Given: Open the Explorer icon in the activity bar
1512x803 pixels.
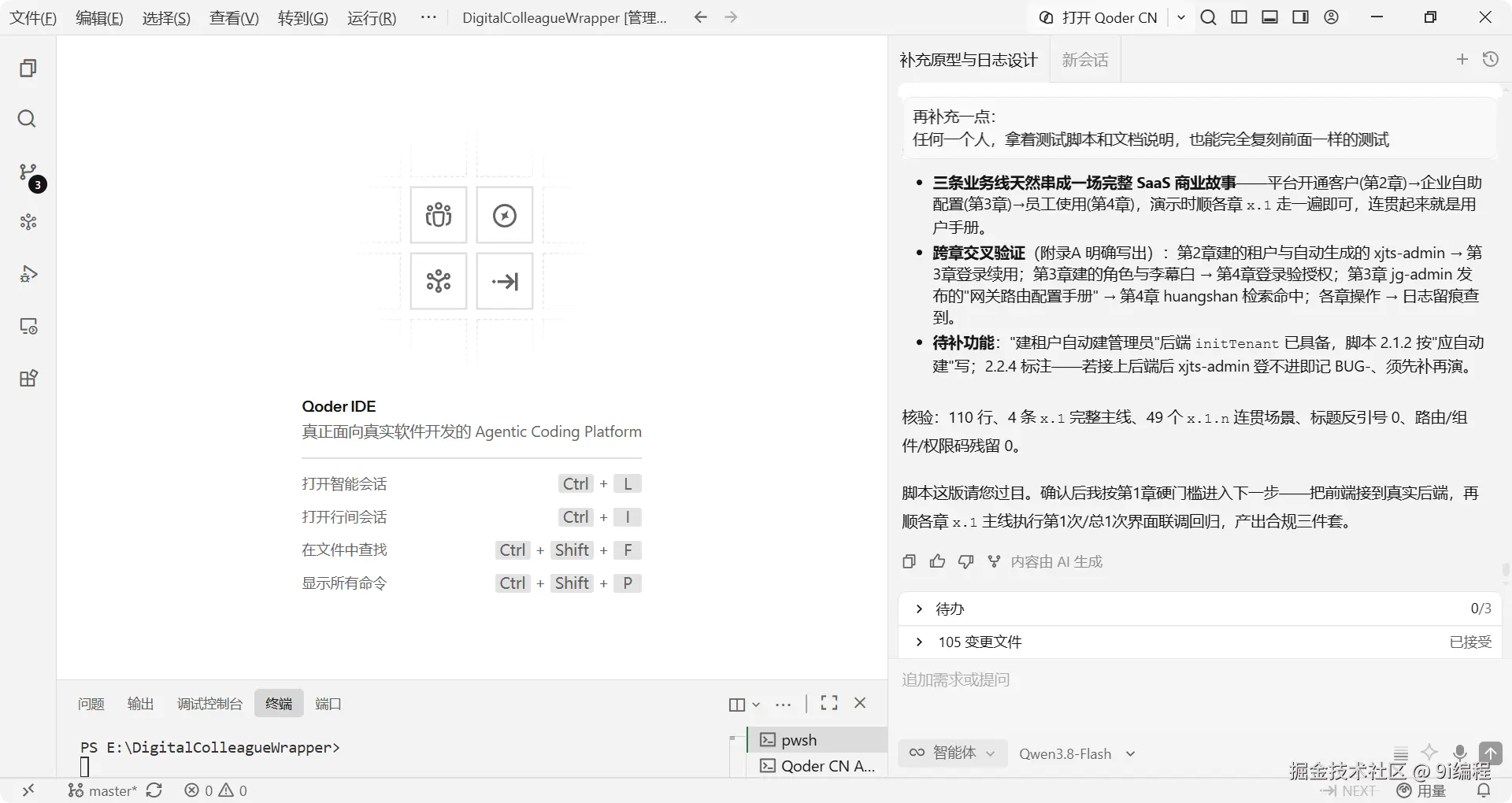Looking at the screenshot, I should click(x=28, y=68).
